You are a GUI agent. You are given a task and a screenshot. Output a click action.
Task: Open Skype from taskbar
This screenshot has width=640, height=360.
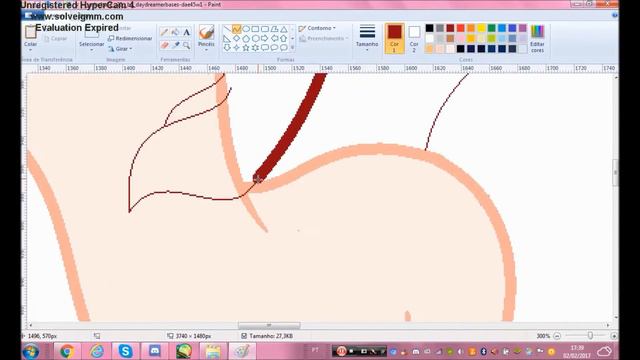[x=125, y=351]
